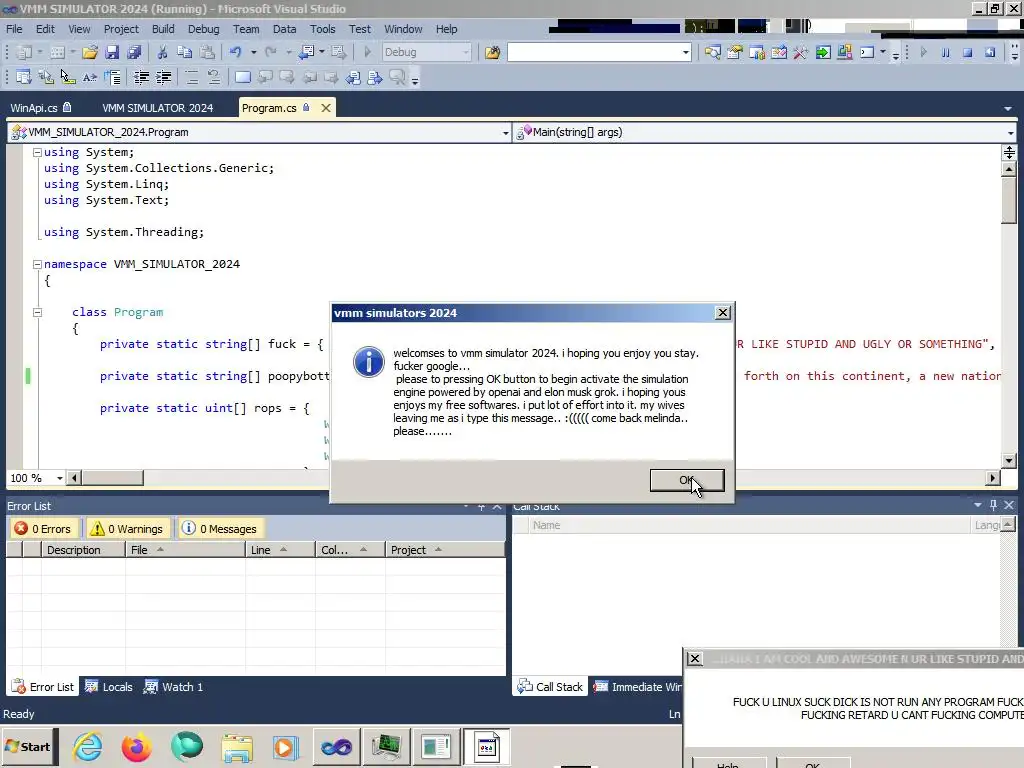This screenshot has width=1024, height=768.
Task: Open the VMM_SIMULATOR_2024.Program class dropdown
Action: pyautogui.click(x=505, y=133)
